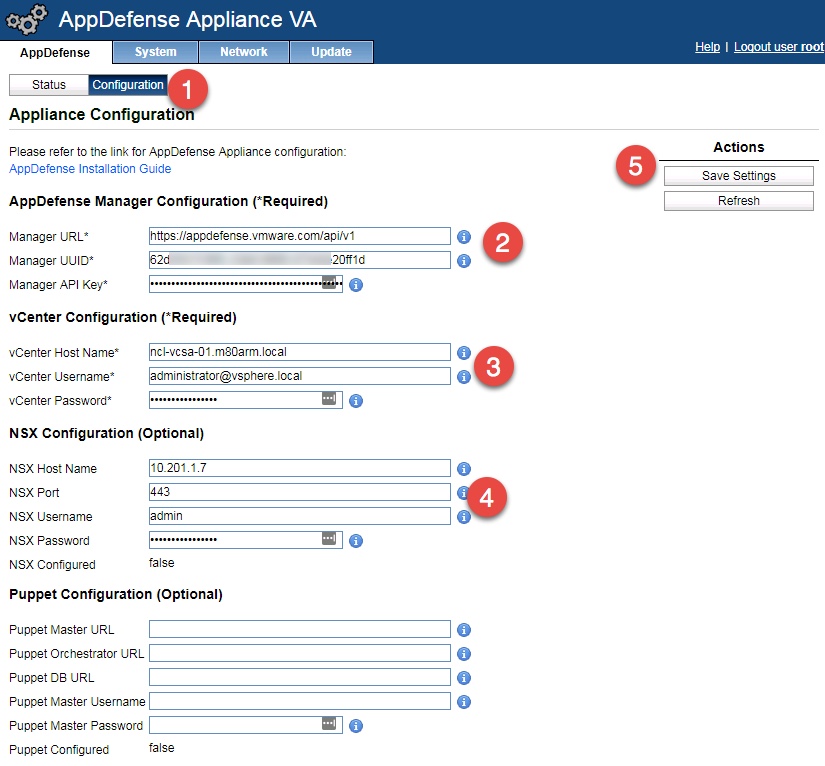825x766 pixels.
Task: Click the Refresh button
Action: (738, 200)
